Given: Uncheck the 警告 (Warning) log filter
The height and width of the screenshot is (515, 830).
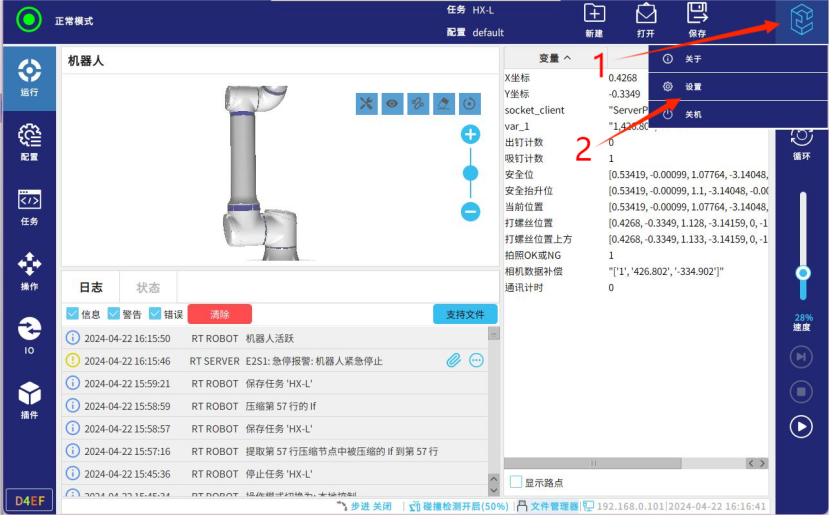Looking at the screenshot, I should [114, 314].
